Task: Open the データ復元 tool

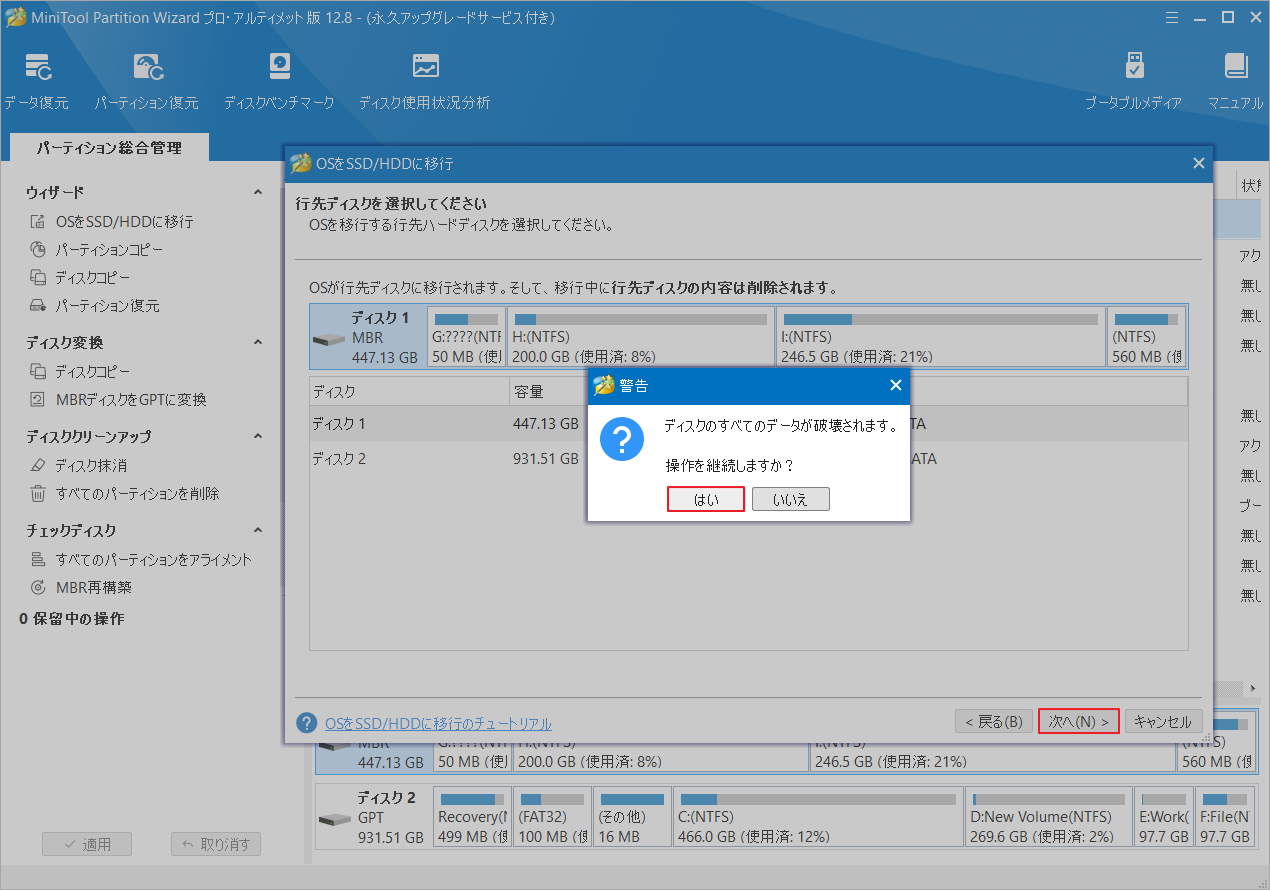Action: (37, 82)
